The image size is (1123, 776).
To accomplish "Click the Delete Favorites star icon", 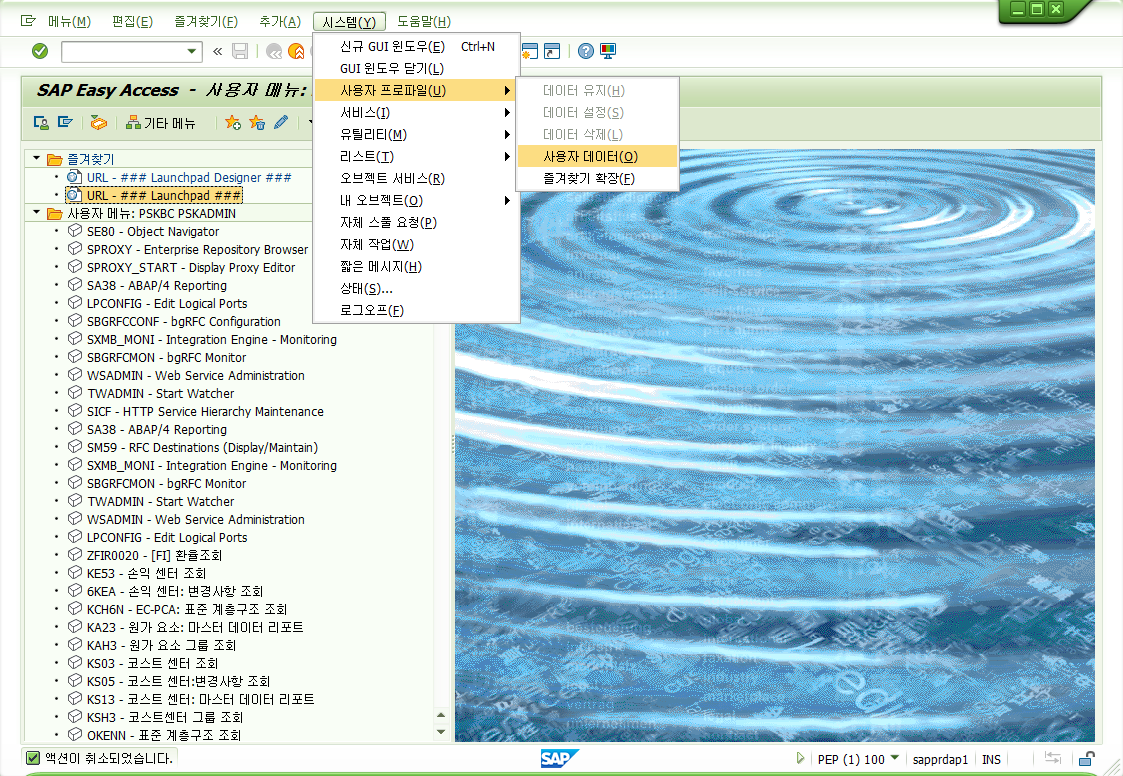I will point(257,123).
